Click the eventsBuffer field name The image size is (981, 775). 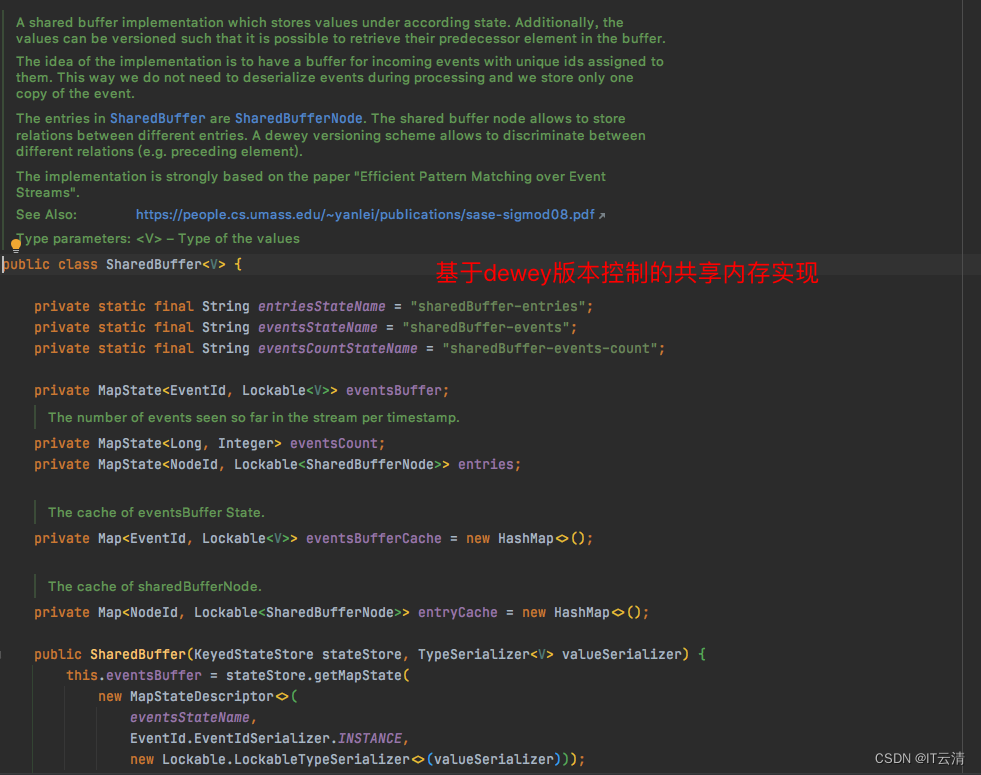pyautogui.click(x=394, y=391)
